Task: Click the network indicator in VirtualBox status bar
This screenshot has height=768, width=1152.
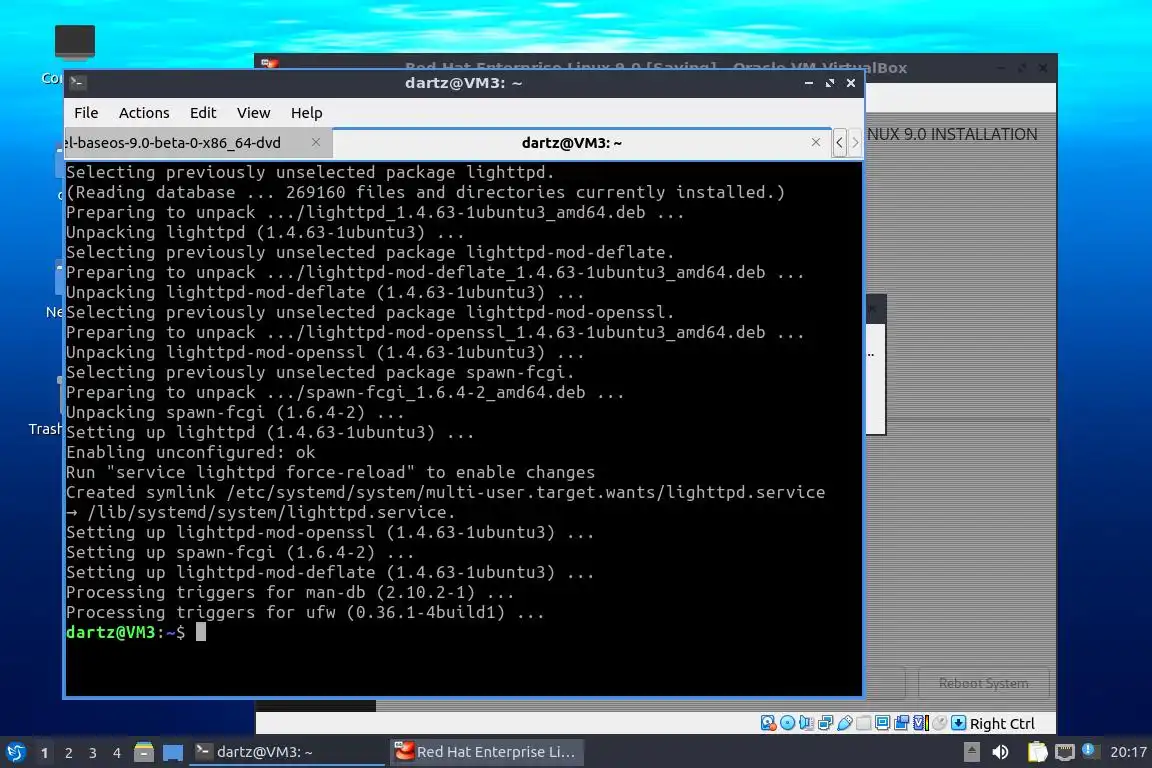Action: click(x=826, y=723)
